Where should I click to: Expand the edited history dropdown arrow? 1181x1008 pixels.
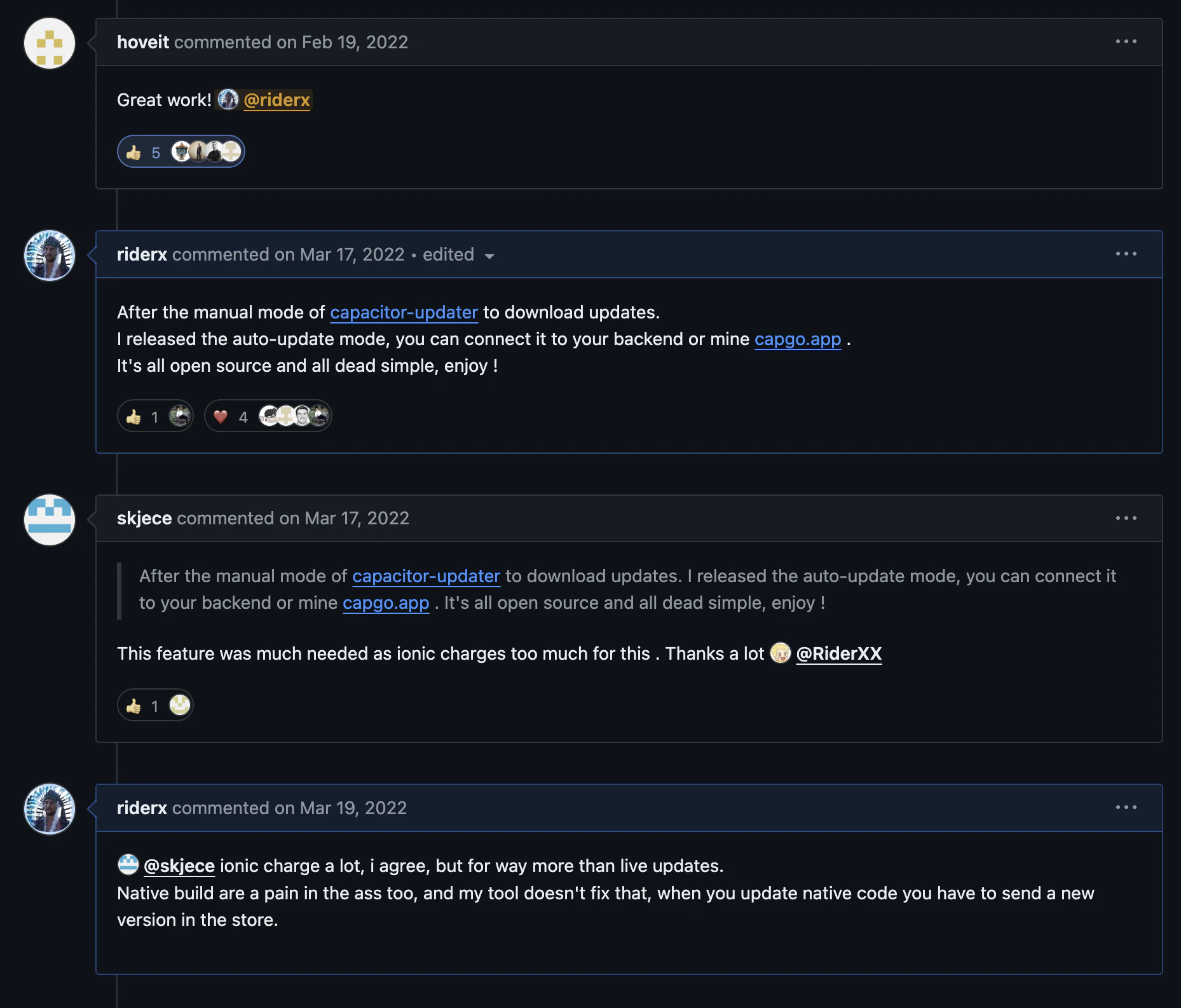(489, 256)
